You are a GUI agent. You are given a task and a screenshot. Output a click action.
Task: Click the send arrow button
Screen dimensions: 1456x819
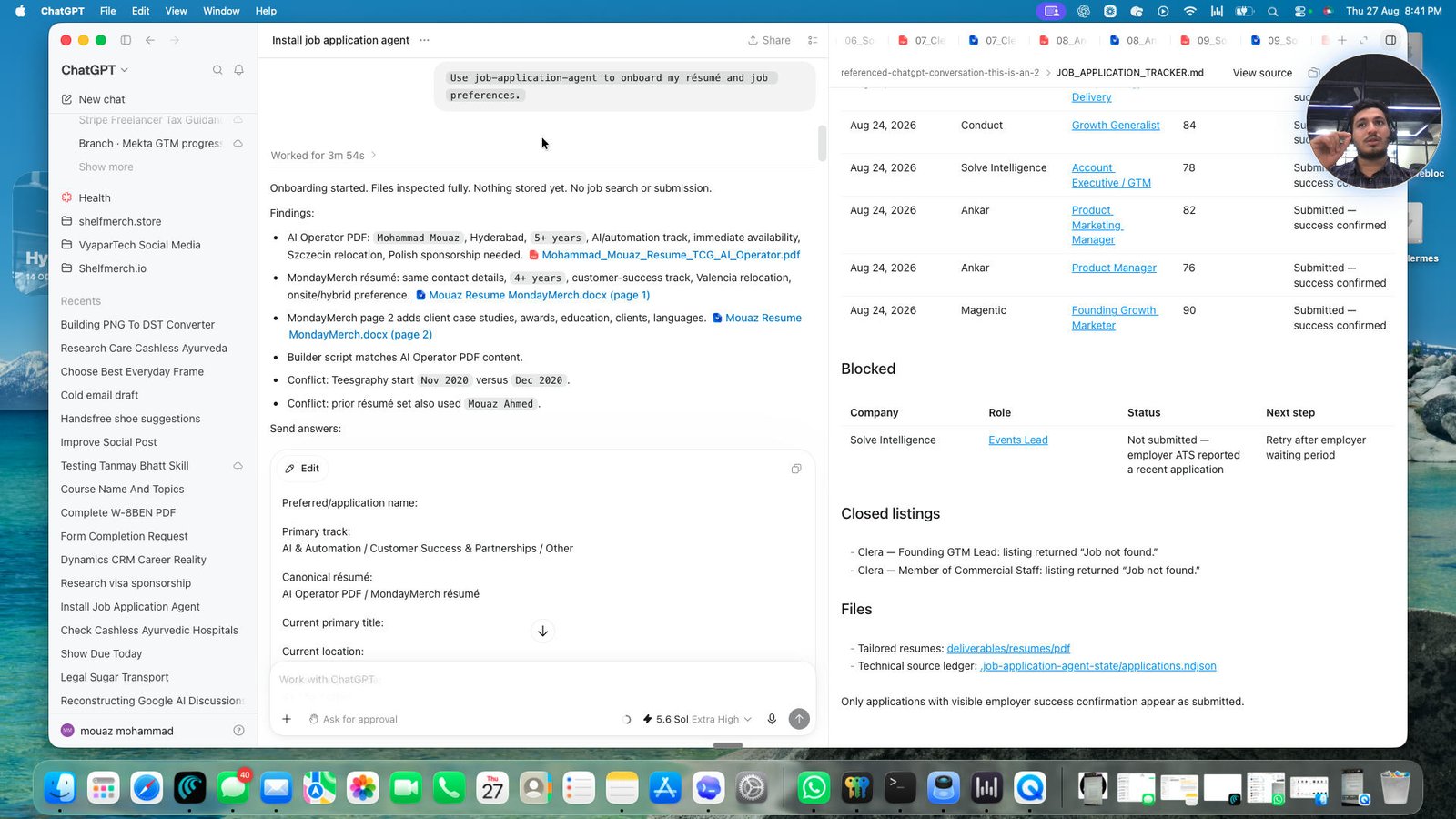(x=799, y=719)
